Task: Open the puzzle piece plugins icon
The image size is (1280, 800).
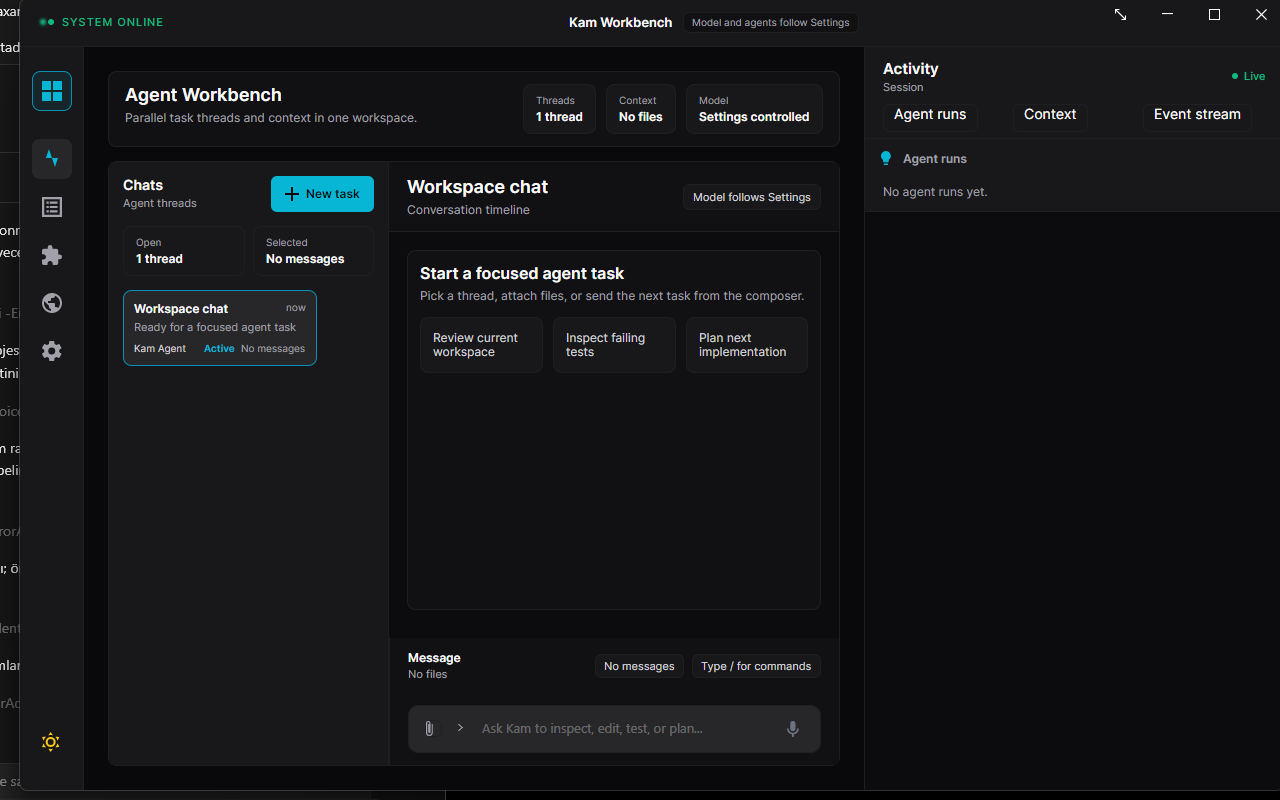Action: coord(52,255)
